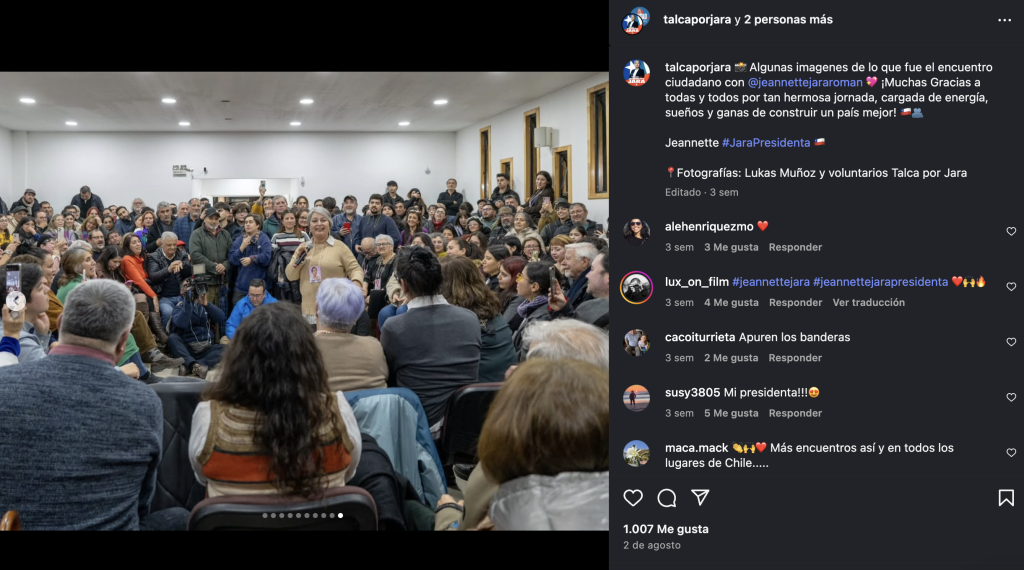The width and height of the screenshot is (1024, 570).
Task: Reply to the alehenriquezmo comment
Action: [x=795, y=247]
